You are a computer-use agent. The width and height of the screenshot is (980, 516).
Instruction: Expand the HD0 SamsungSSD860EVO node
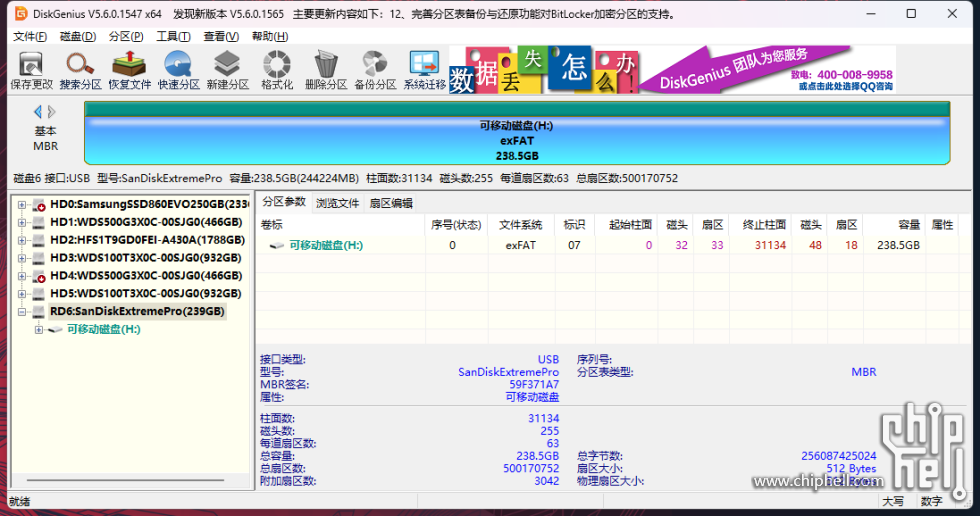(x=22, y=205)
